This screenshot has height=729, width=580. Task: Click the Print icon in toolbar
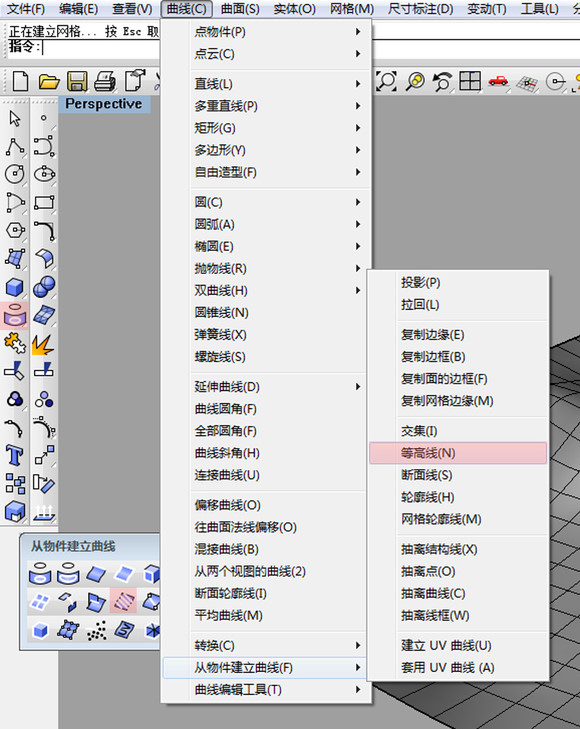[105, 81]
